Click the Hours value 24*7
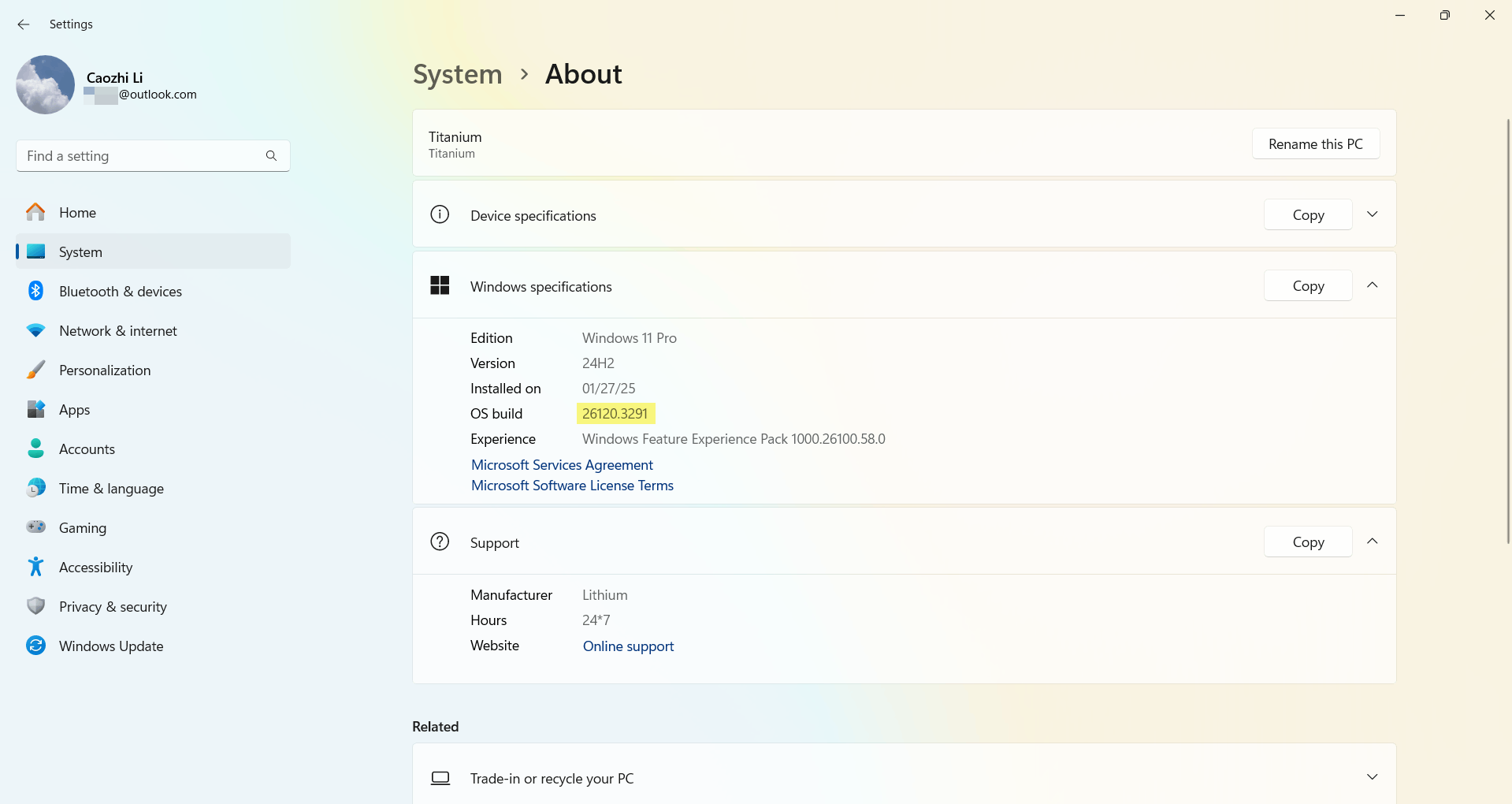Viewport: 1512px width, 804px height. 596,620
